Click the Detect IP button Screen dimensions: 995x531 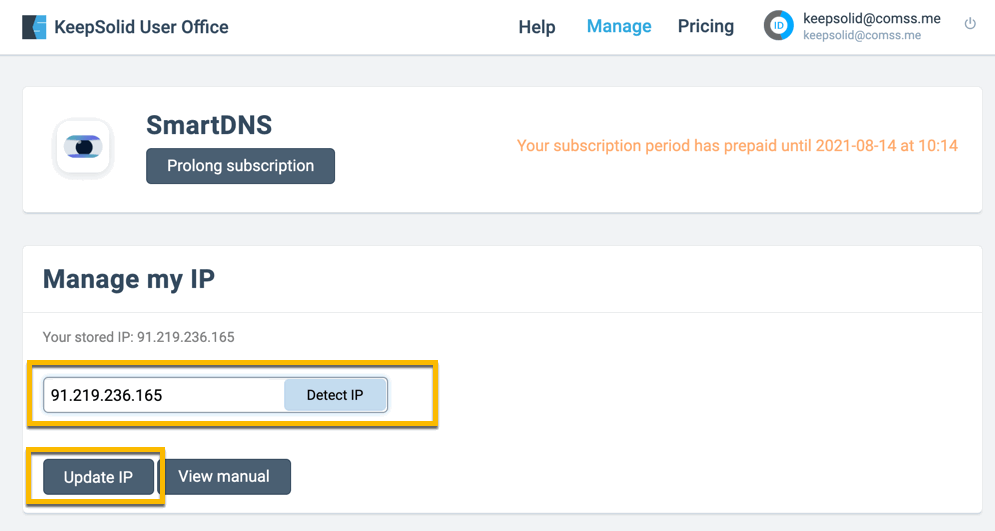point(335,395)
